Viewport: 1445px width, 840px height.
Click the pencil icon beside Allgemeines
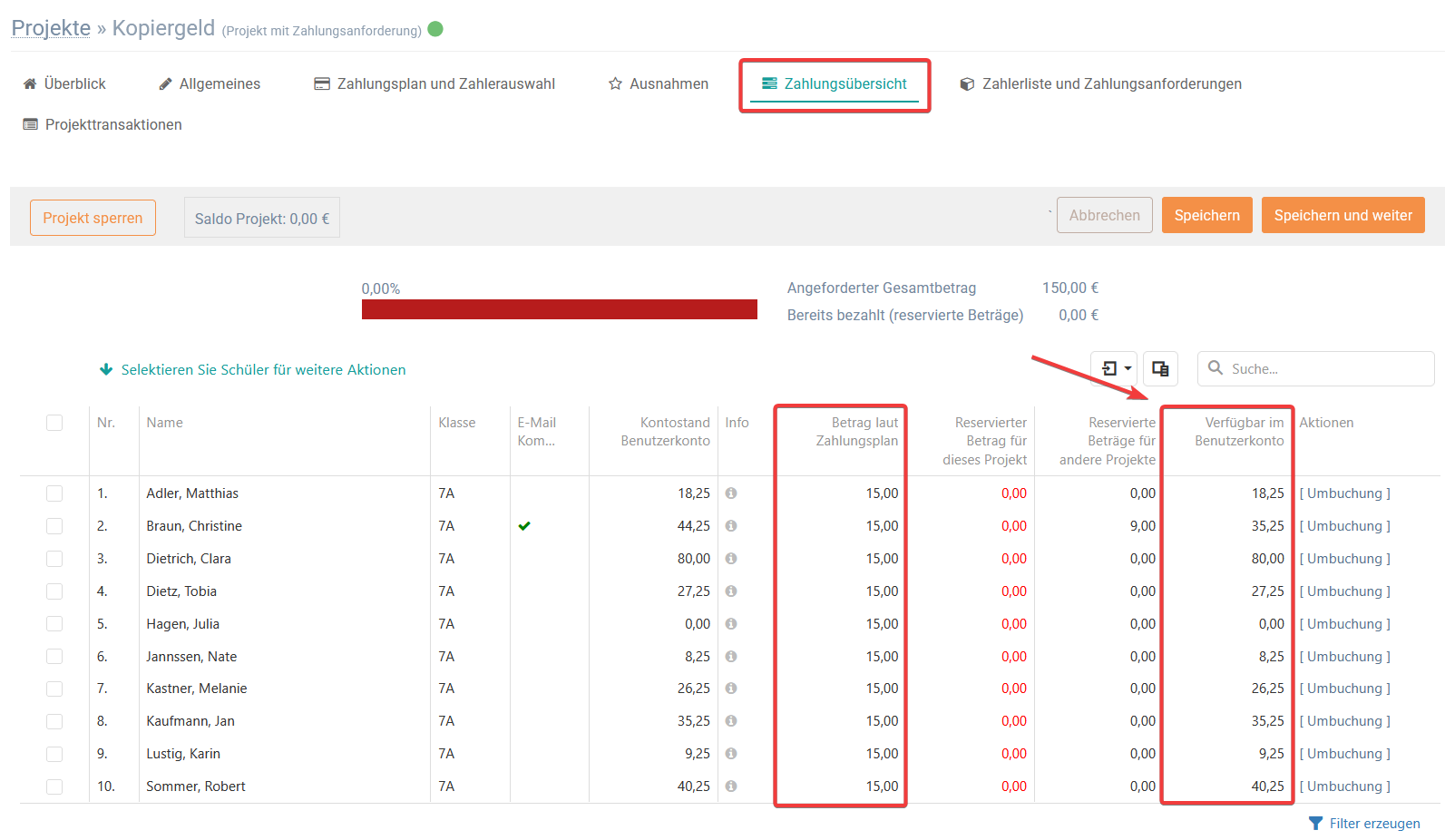pyautogui.click(x=165, y=83)
